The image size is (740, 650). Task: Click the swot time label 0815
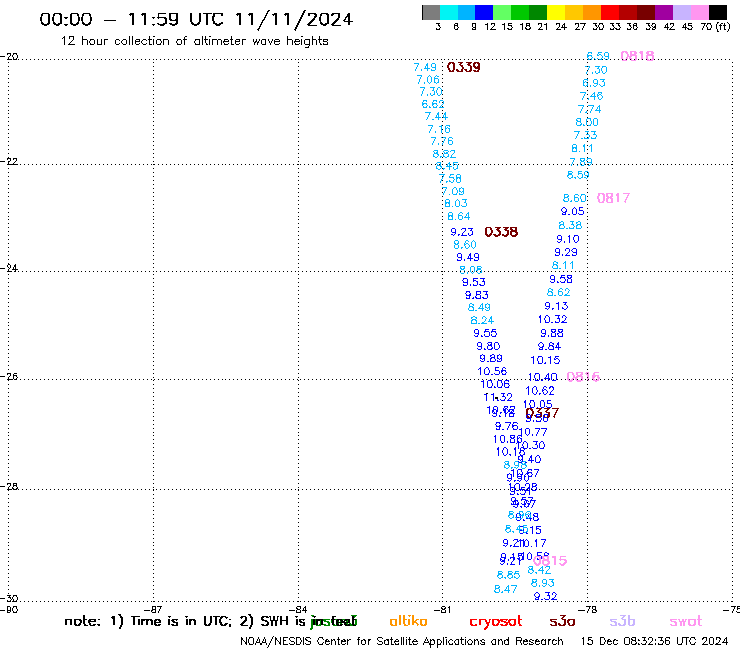[550, 561]
